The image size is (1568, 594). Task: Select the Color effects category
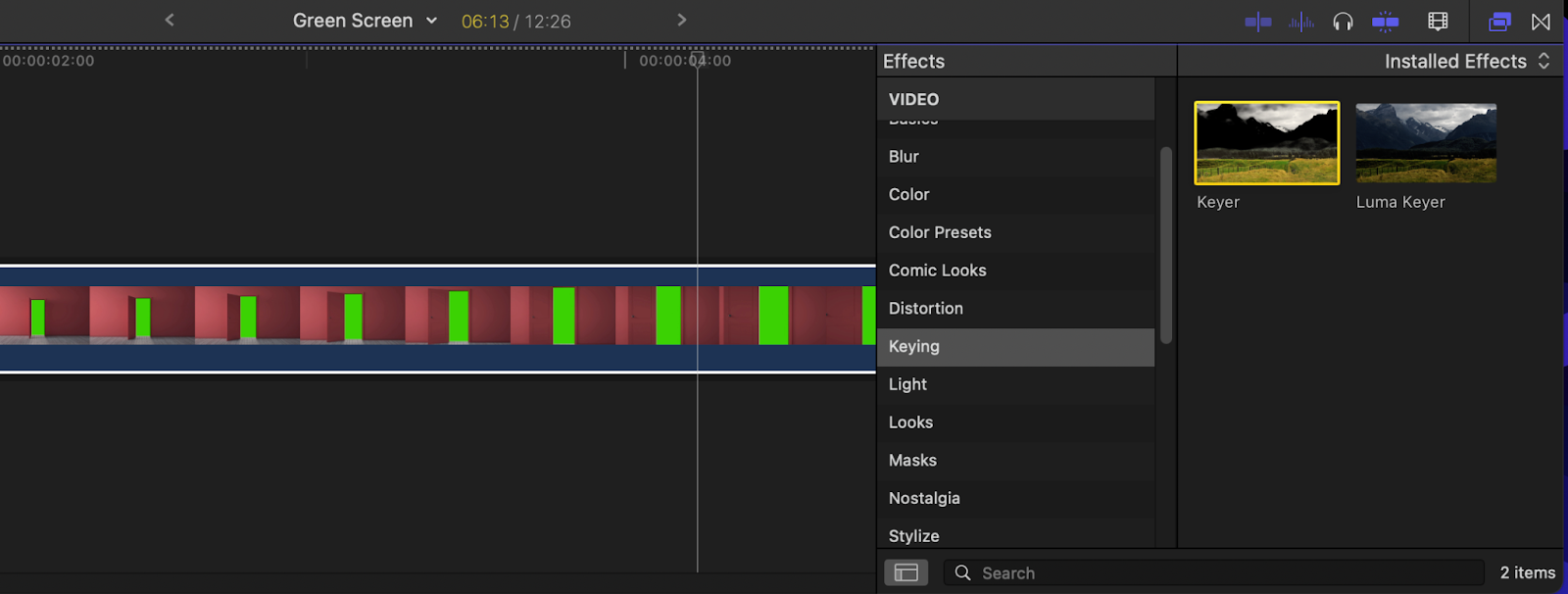1015,195
